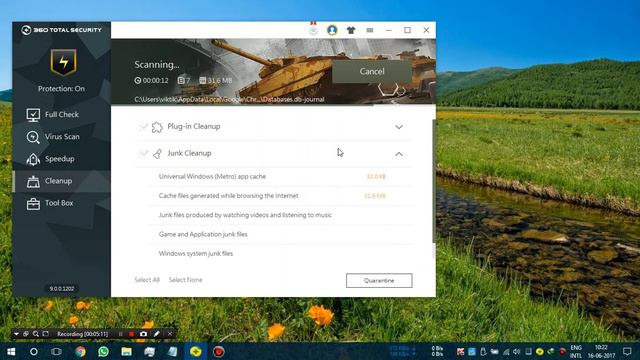Image resolution: width=640 pixels, height=360 pixels.
Task: Close the recording toolbar
Action: pyautogui.click(x=170, y=334)
